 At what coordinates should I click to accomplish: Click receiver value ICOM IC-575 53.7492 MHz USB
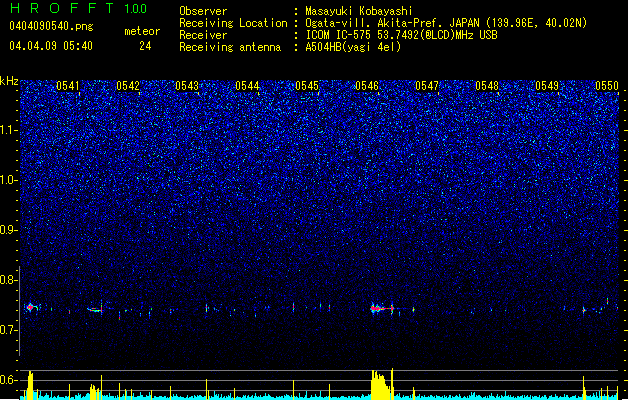401,35
